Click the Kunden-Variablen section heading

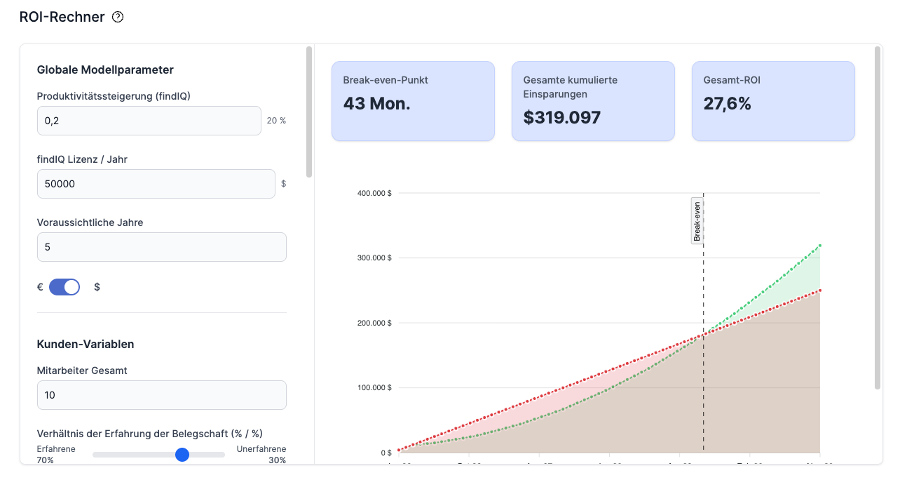tap(85, 344)
